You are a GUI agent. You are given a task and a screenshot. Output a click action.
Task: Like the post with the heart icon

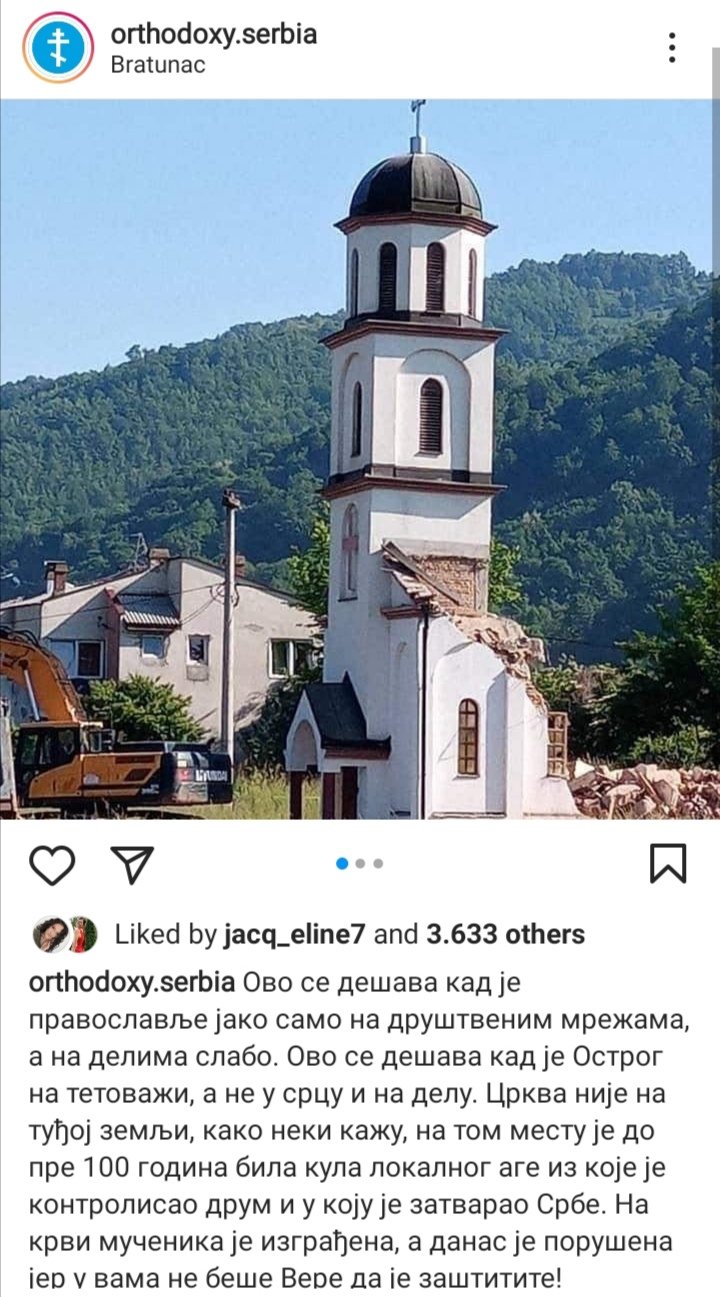click(52, 864)
